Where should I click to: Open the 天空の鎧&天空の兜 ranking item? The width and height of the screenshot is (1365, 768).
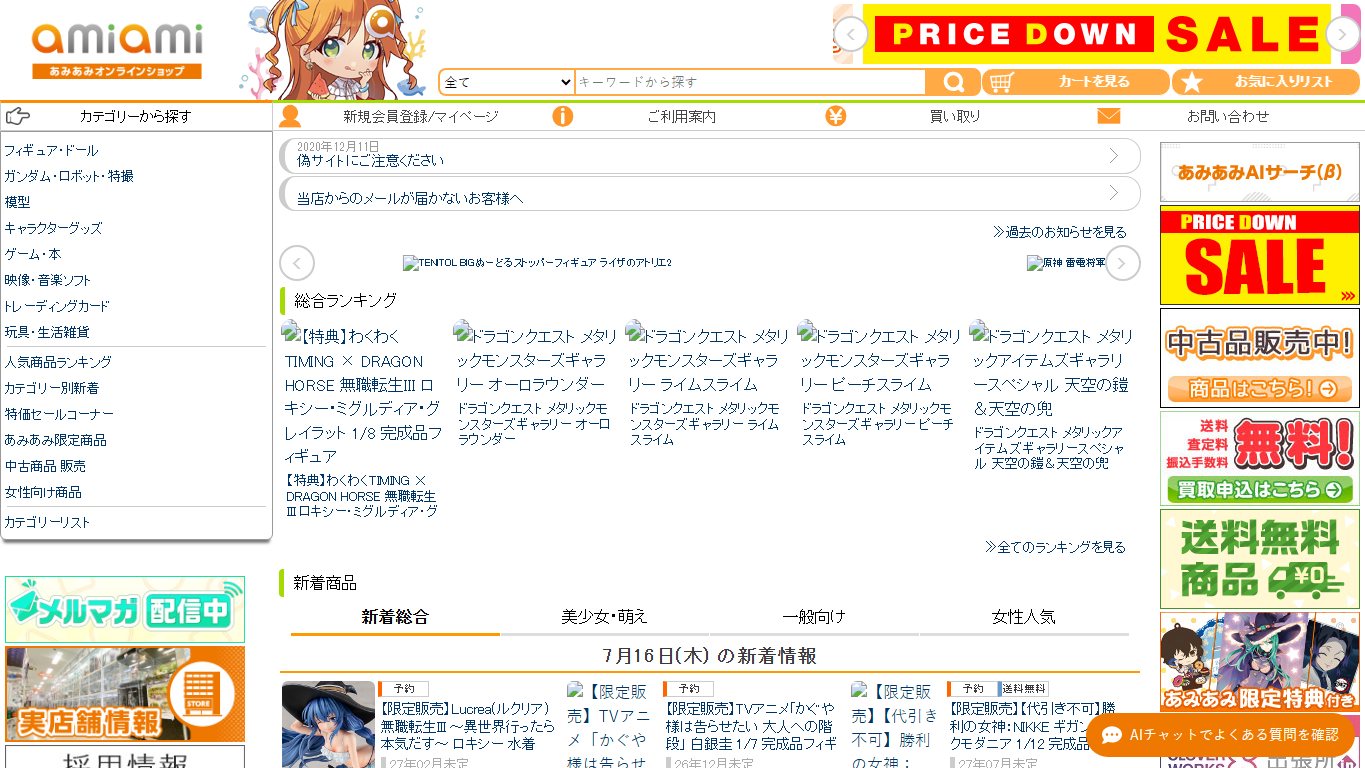(1052, 397)
